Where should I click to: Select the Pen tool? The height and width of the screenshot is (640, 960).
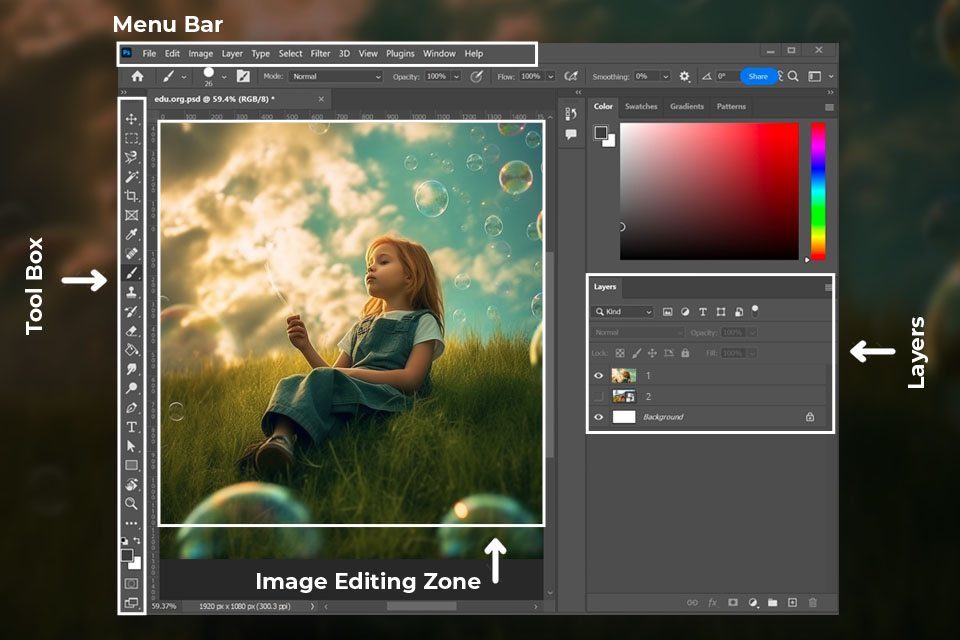pos(131,408)
